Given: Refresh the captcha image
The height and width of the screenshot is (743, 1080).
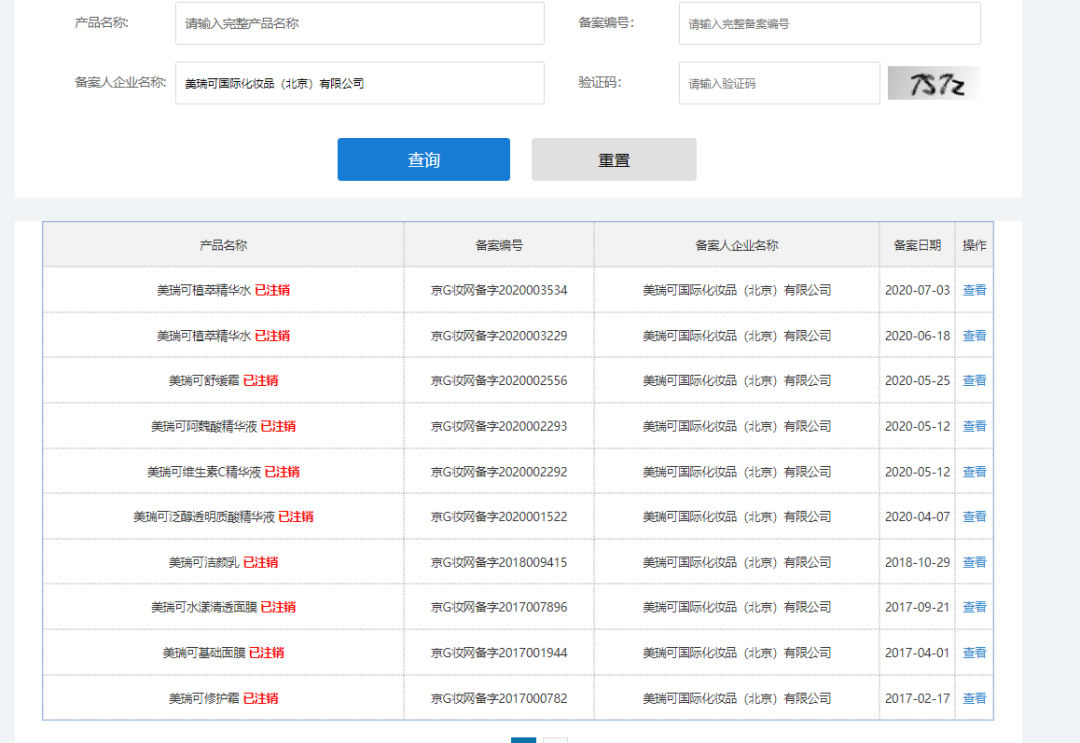Looking at the screenshot, I should 933,84.
